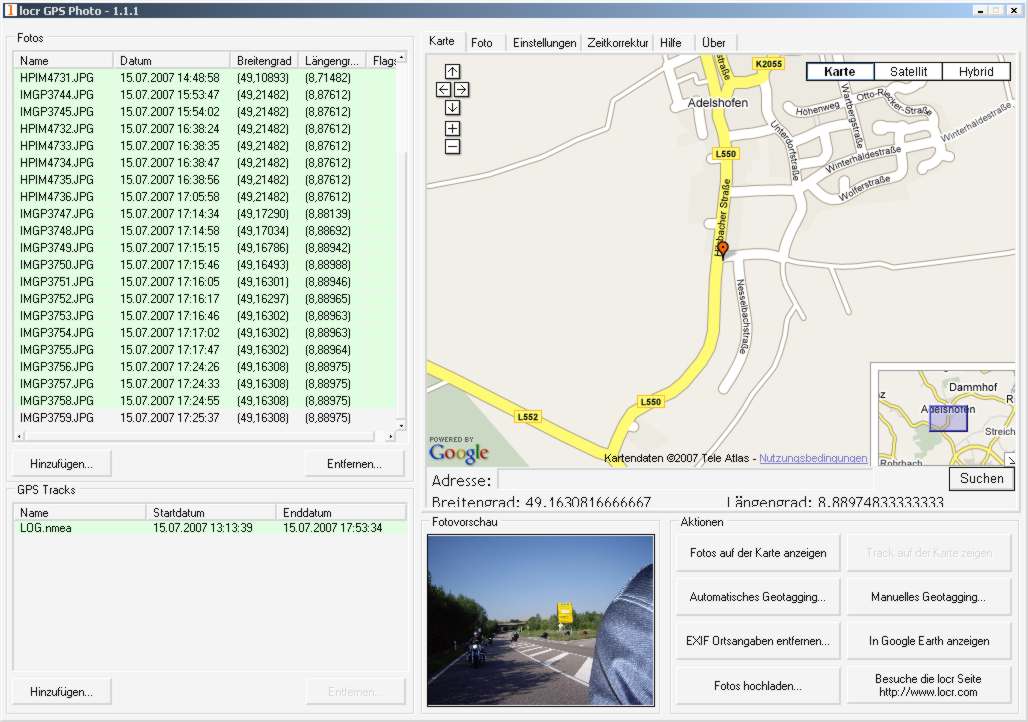This screenshot has width=1028, height=722.
Task: Zoom out of the map
Action: point(452,147)
